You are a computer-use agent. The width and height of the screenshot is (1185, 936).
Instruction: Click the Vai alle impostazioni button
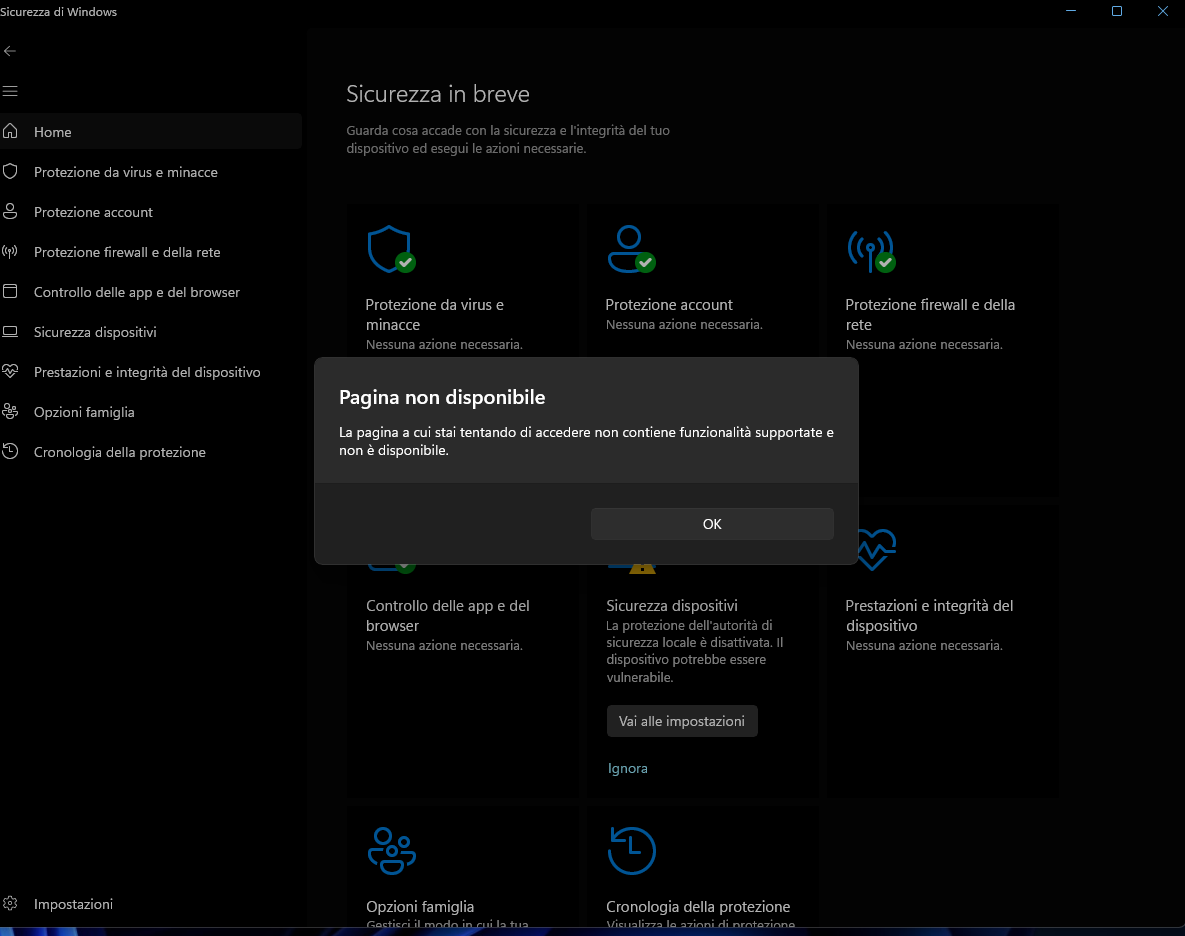tap(682, 721)
